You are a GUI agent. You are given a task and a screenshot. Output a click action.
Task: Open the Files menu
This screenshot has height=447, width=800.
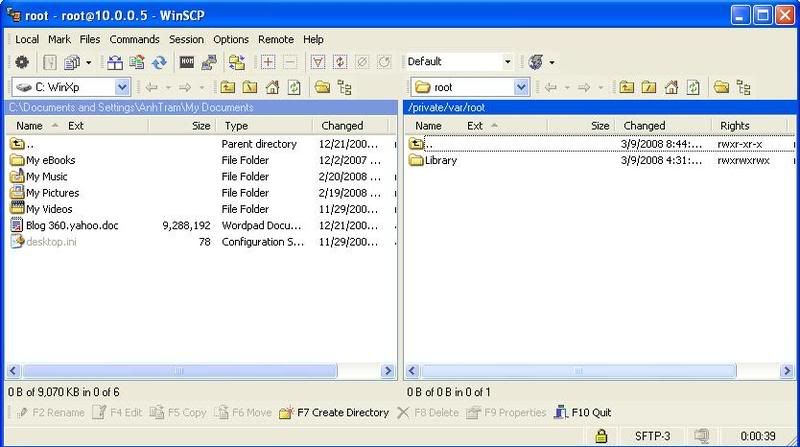pos(90,39)
